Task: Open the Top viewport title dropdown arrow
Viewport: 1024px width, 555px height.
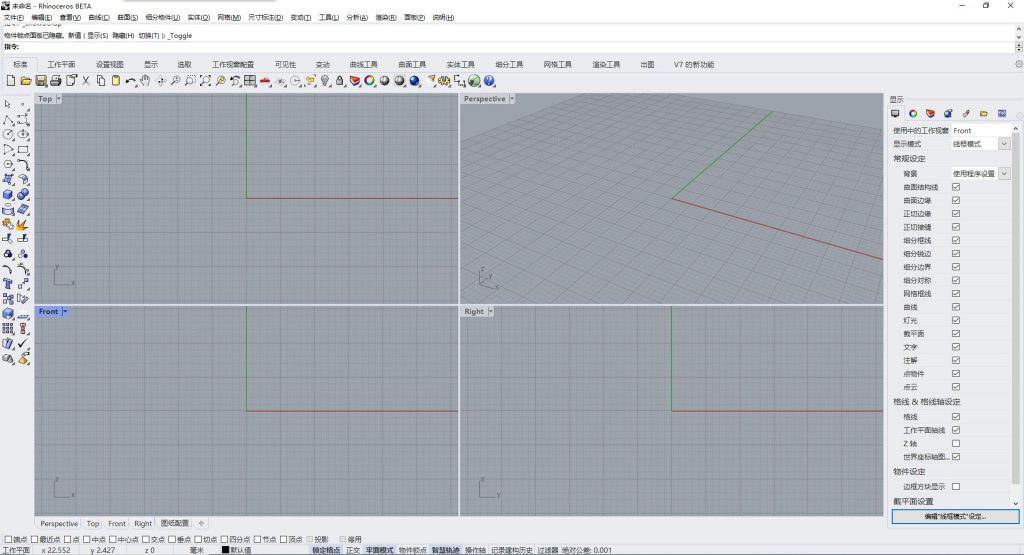Action: pos(58,99)
